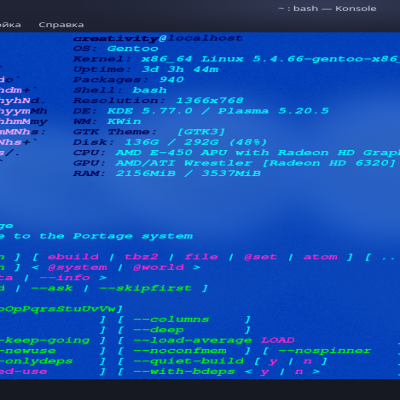Click the '--load-average' option text
Image resolution: width=400 pixels, height=400 pixels.
point(192,340)
